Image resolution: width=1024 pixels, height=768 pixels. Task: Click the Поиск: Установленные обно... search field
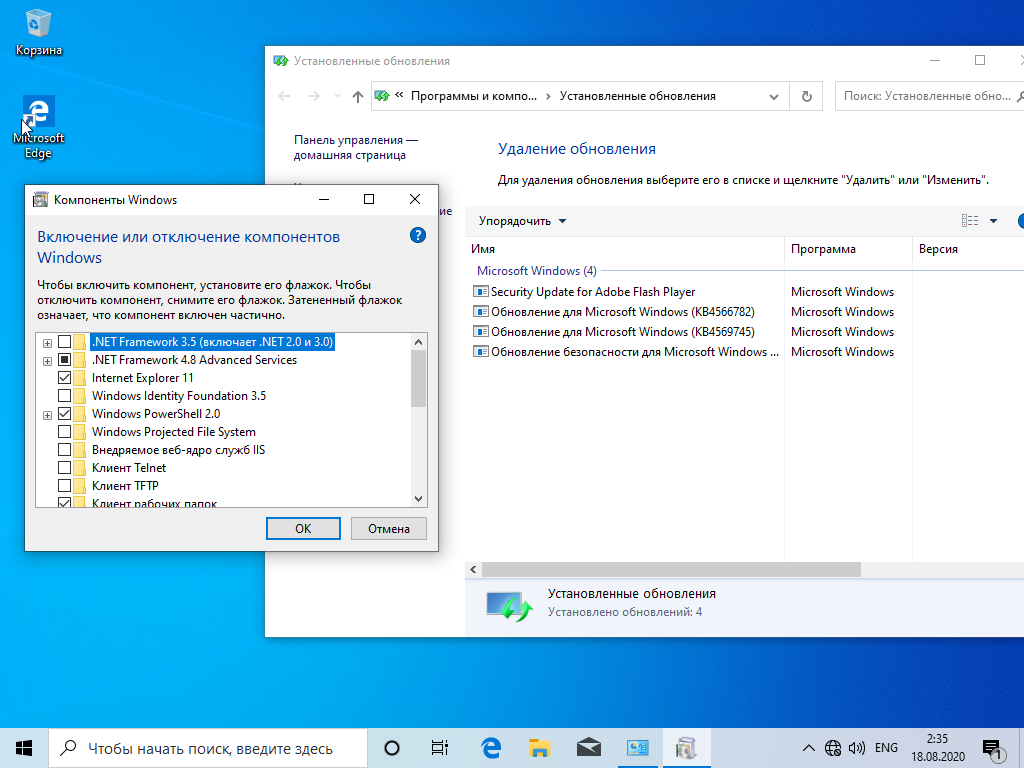(930, 96)
